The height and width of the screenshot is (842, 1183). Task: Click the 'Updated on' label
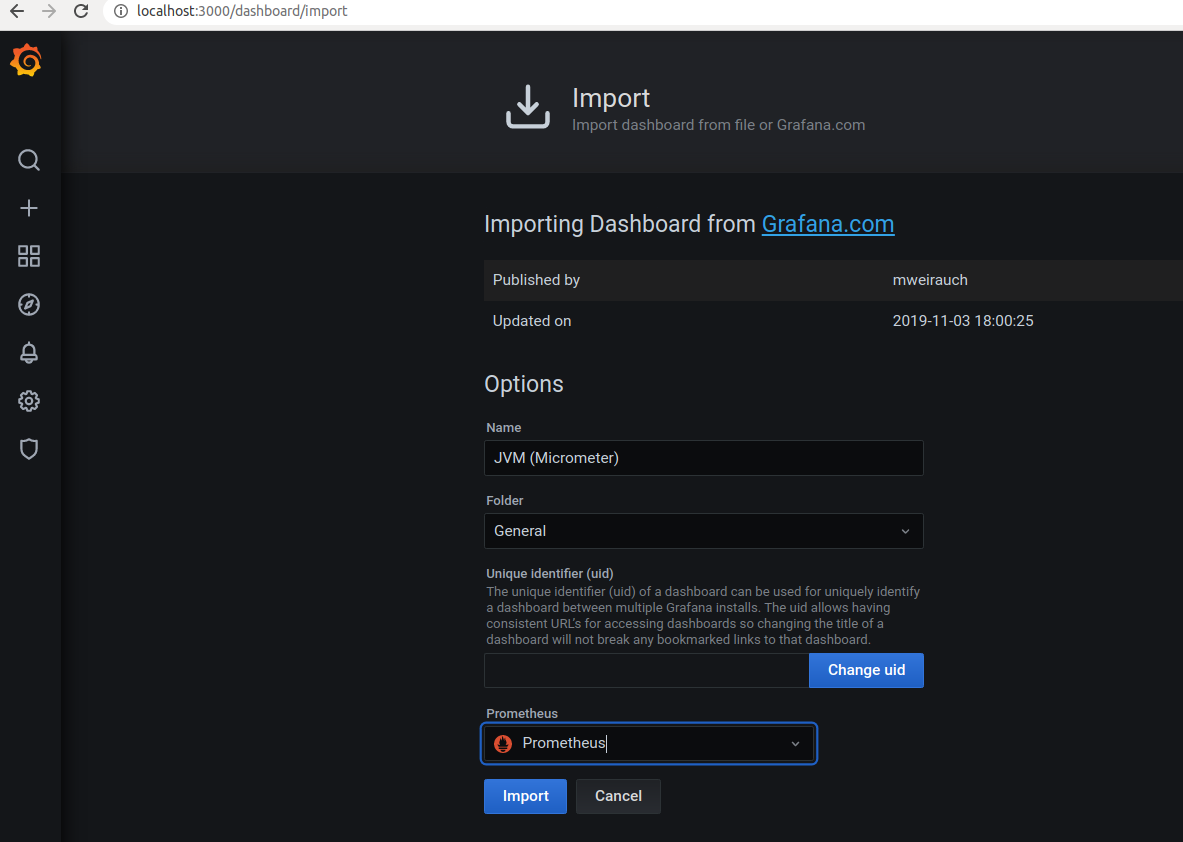pos(532,321)
